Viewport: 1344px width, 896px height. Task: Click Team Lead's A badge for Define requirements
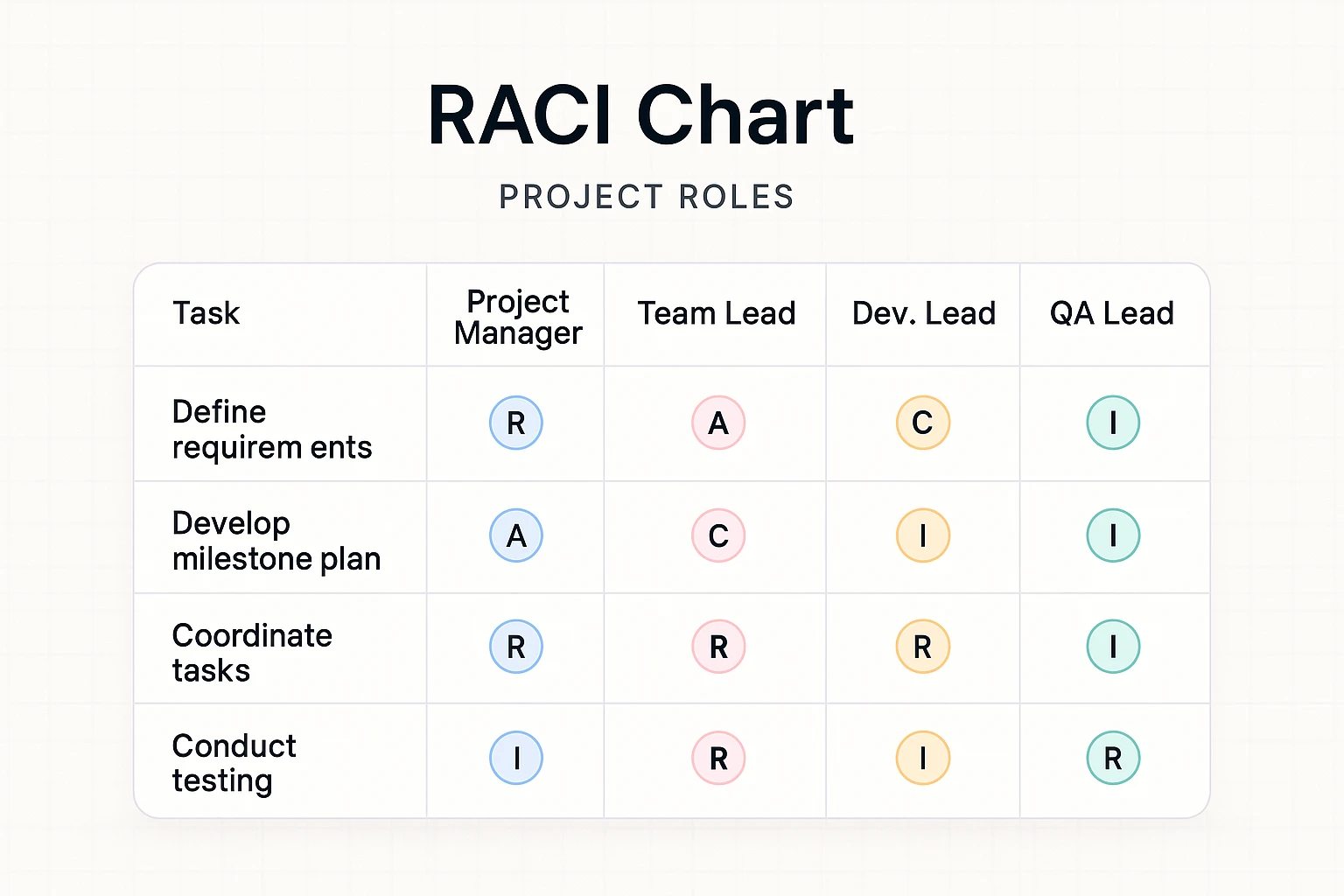718,423
